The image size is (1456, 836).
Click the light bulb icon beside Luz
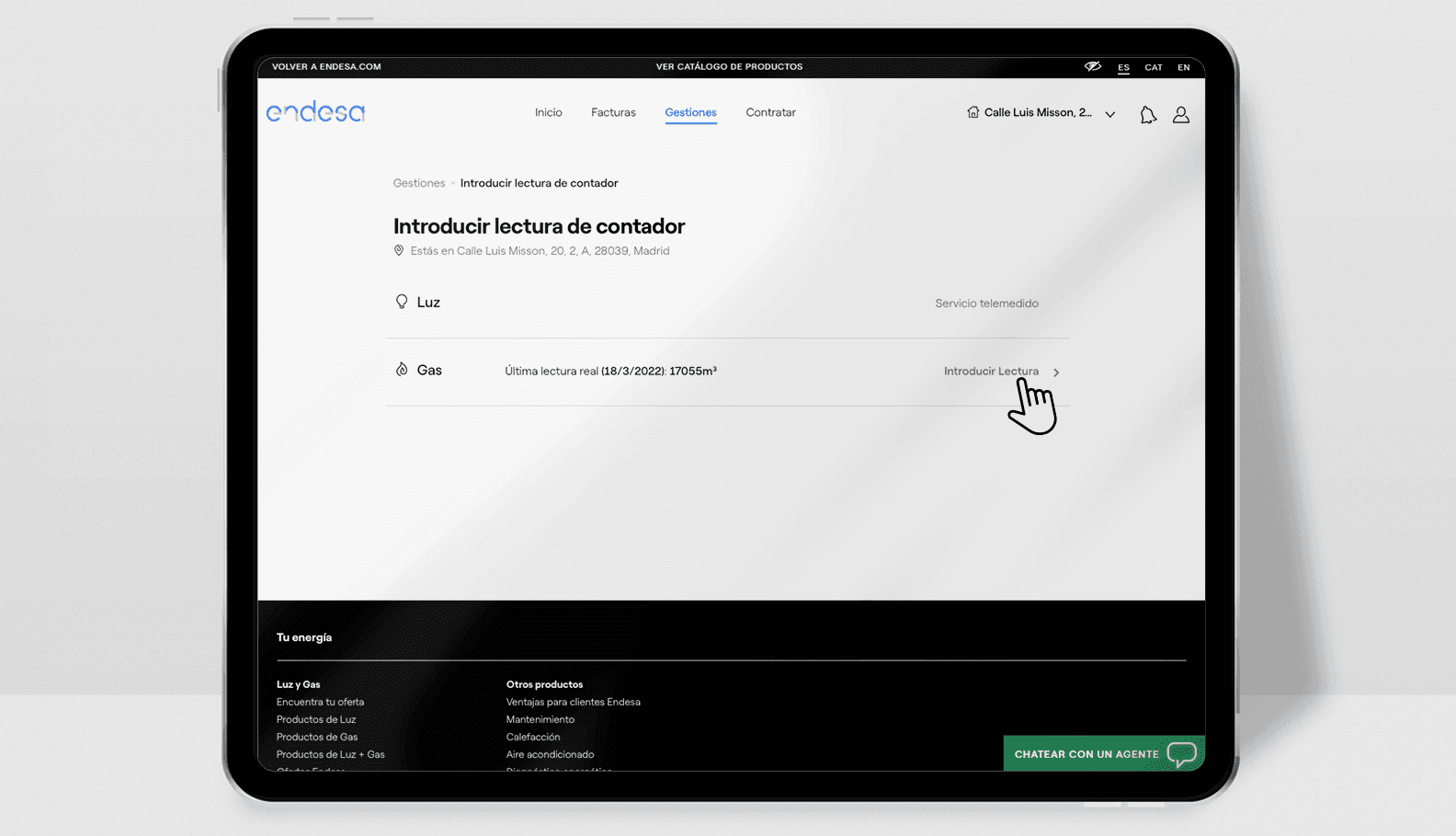[402, 302]
